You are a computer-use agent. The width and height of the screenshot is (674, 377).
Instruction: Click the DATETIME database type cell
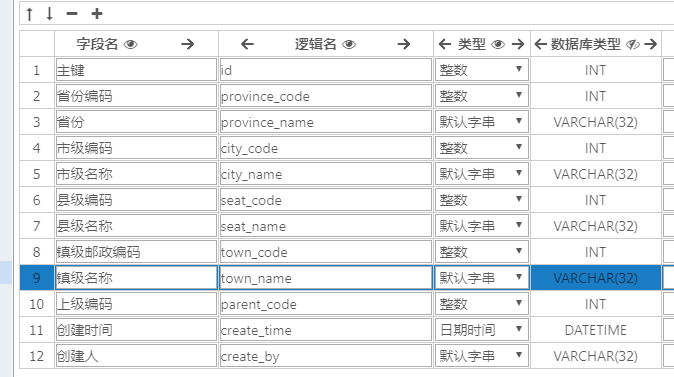click(x=596, y=330)
